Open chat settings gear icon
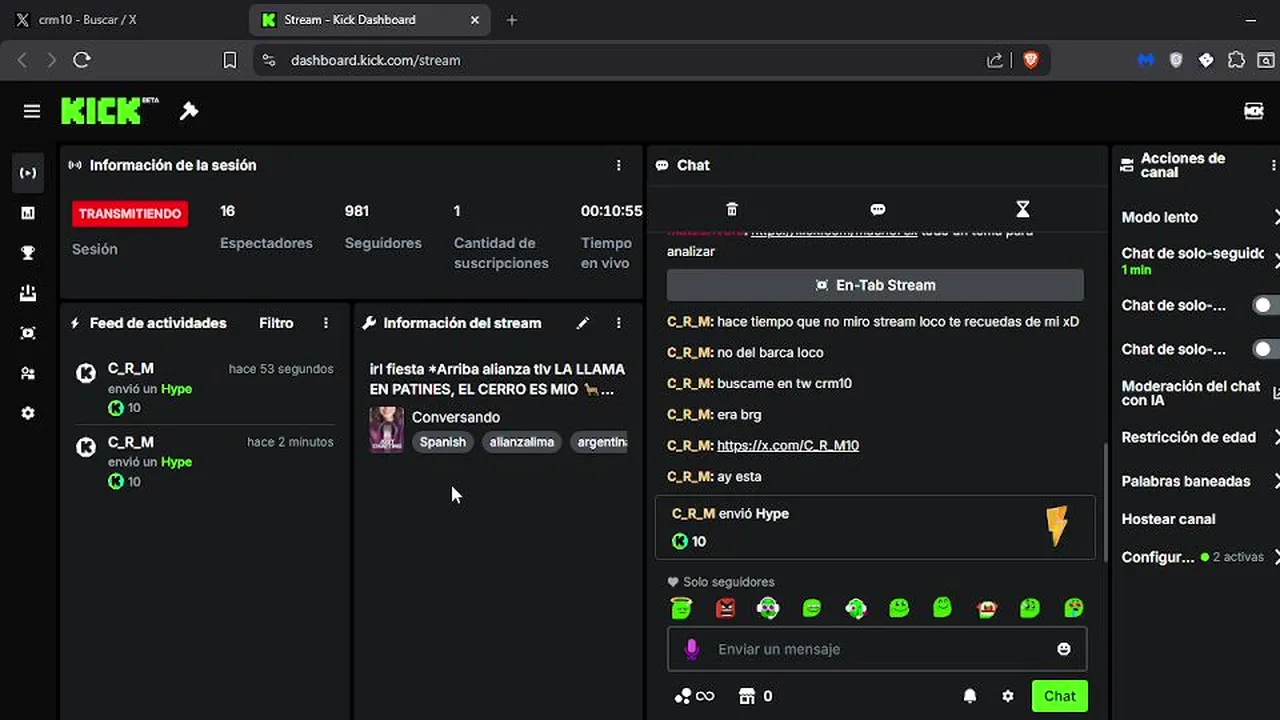Screen dimensions: 1280x720 click(x=1008, y=696)
